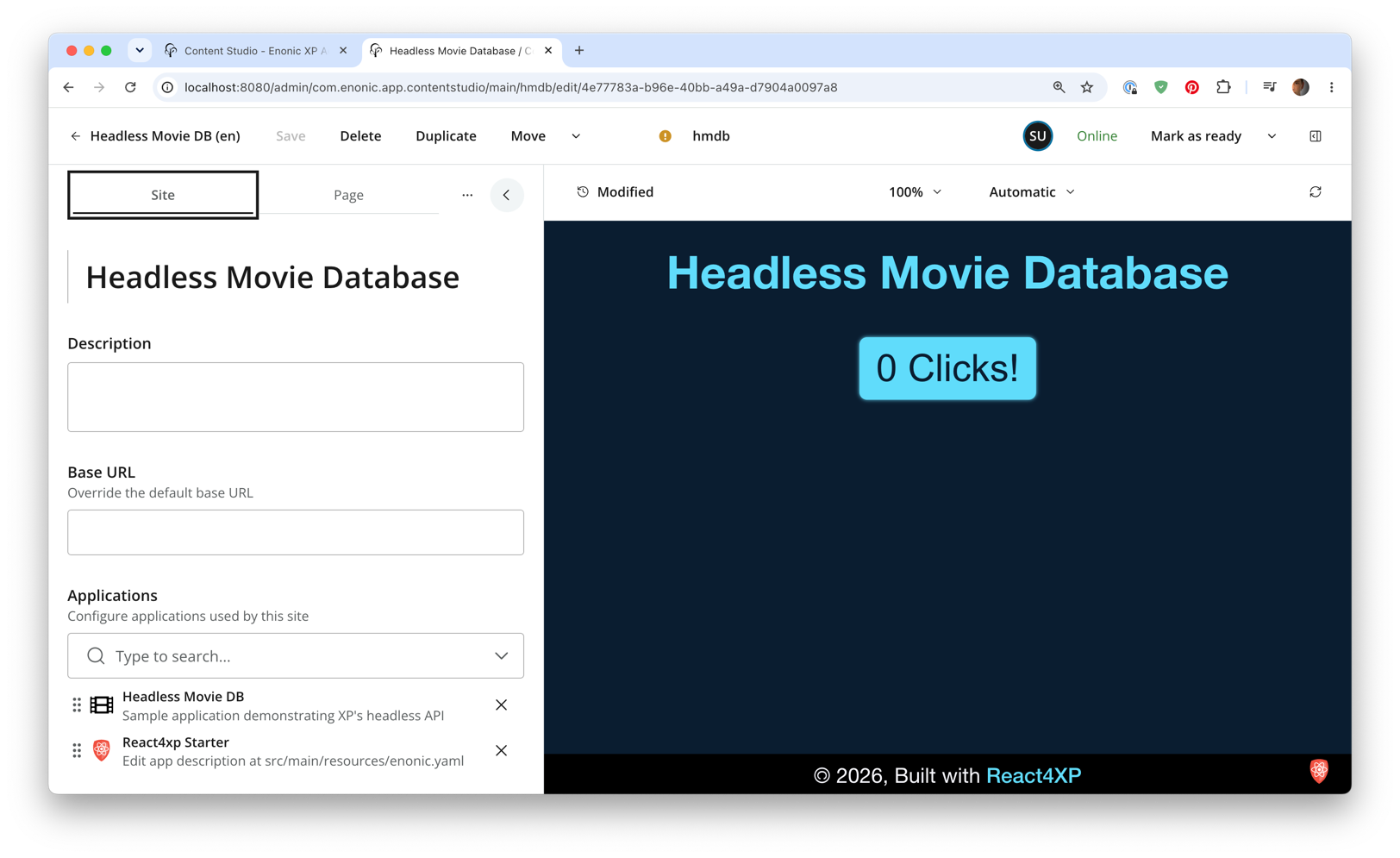
Task: Click the Description text area
Action: (296, 397)
